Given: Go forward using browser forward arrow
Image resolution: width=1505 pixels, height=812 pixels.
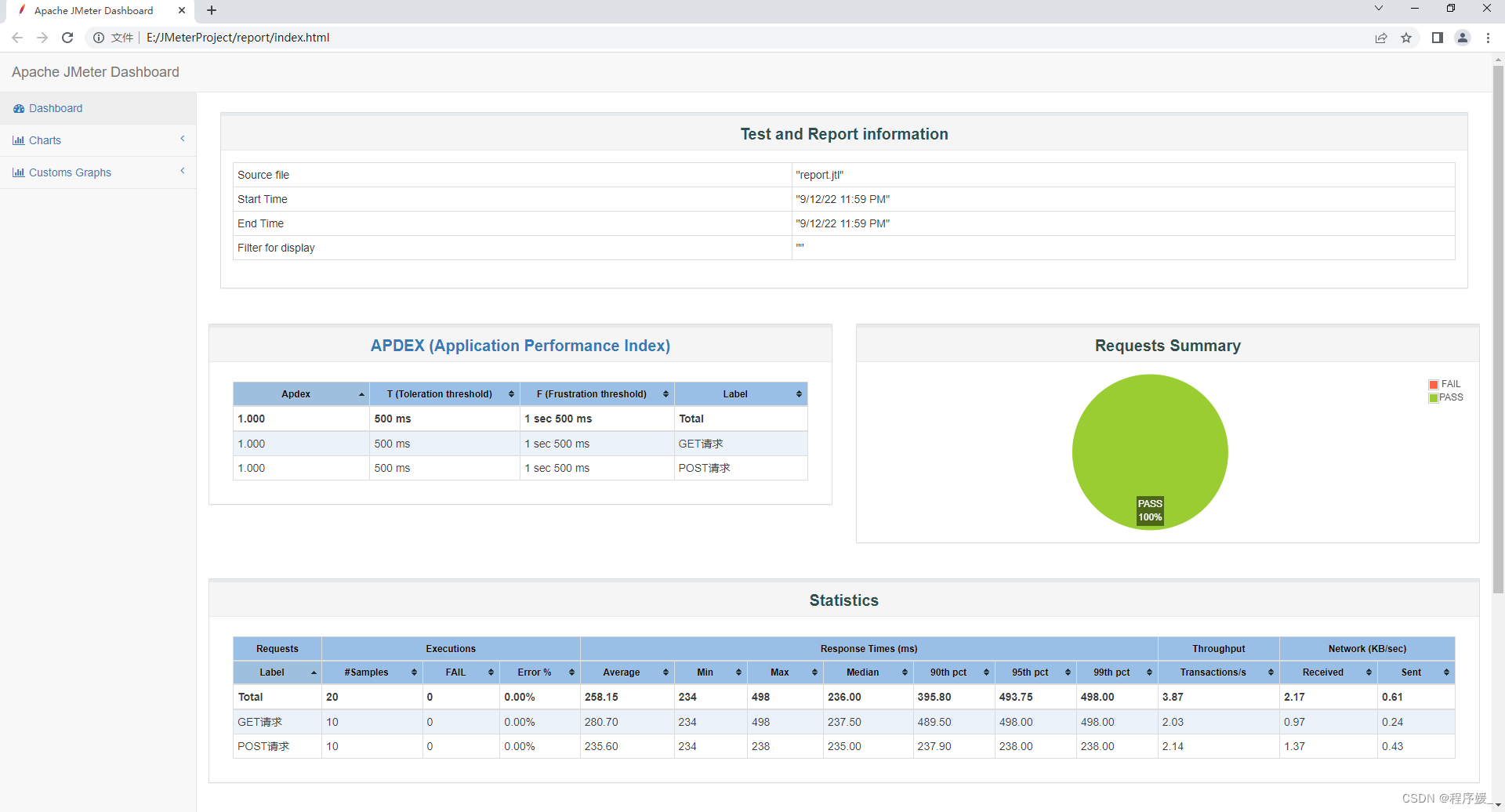Looking at the screenshot, I should (42, 38).
